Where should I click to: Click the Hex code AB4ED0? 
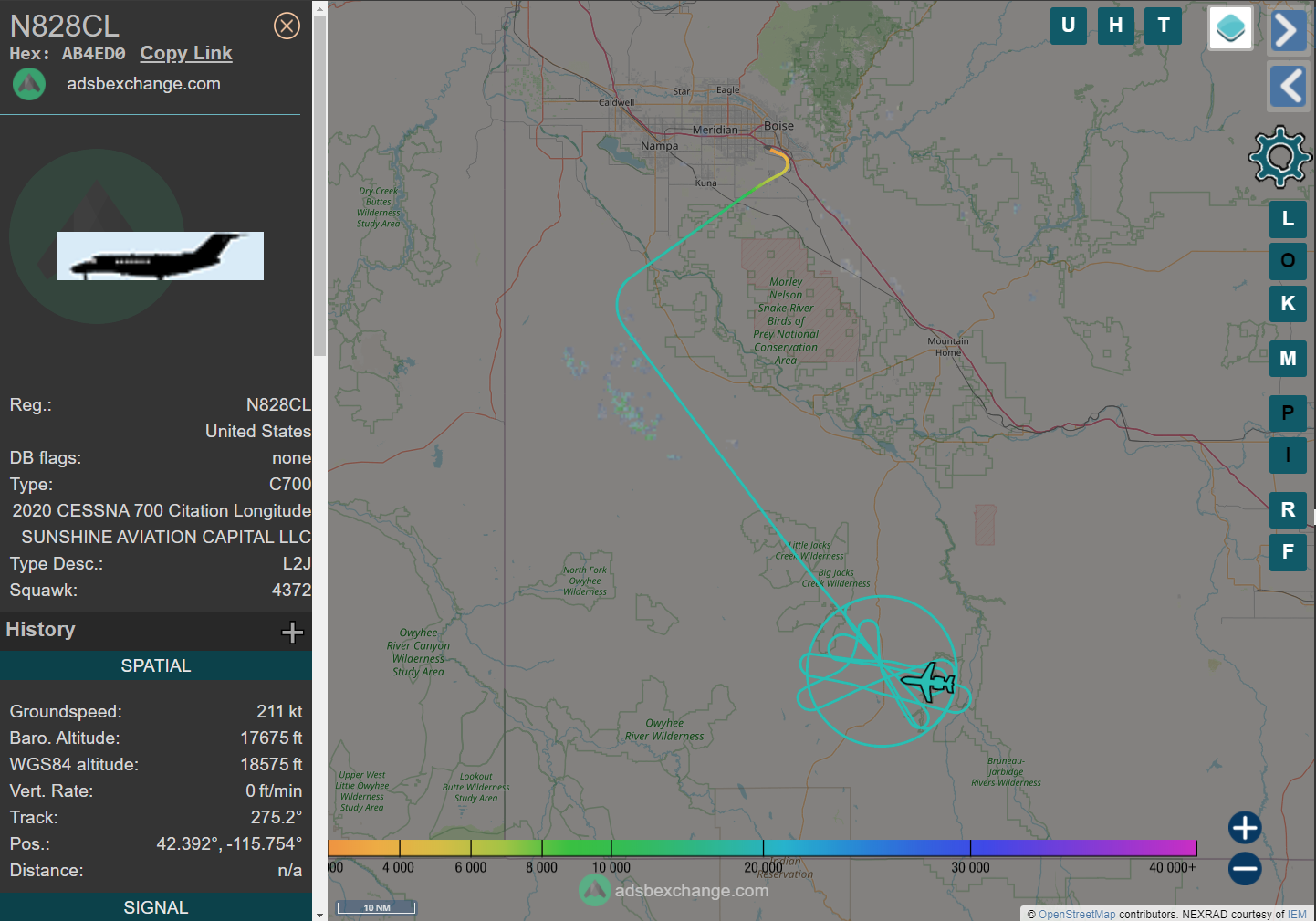click(94, 54)
